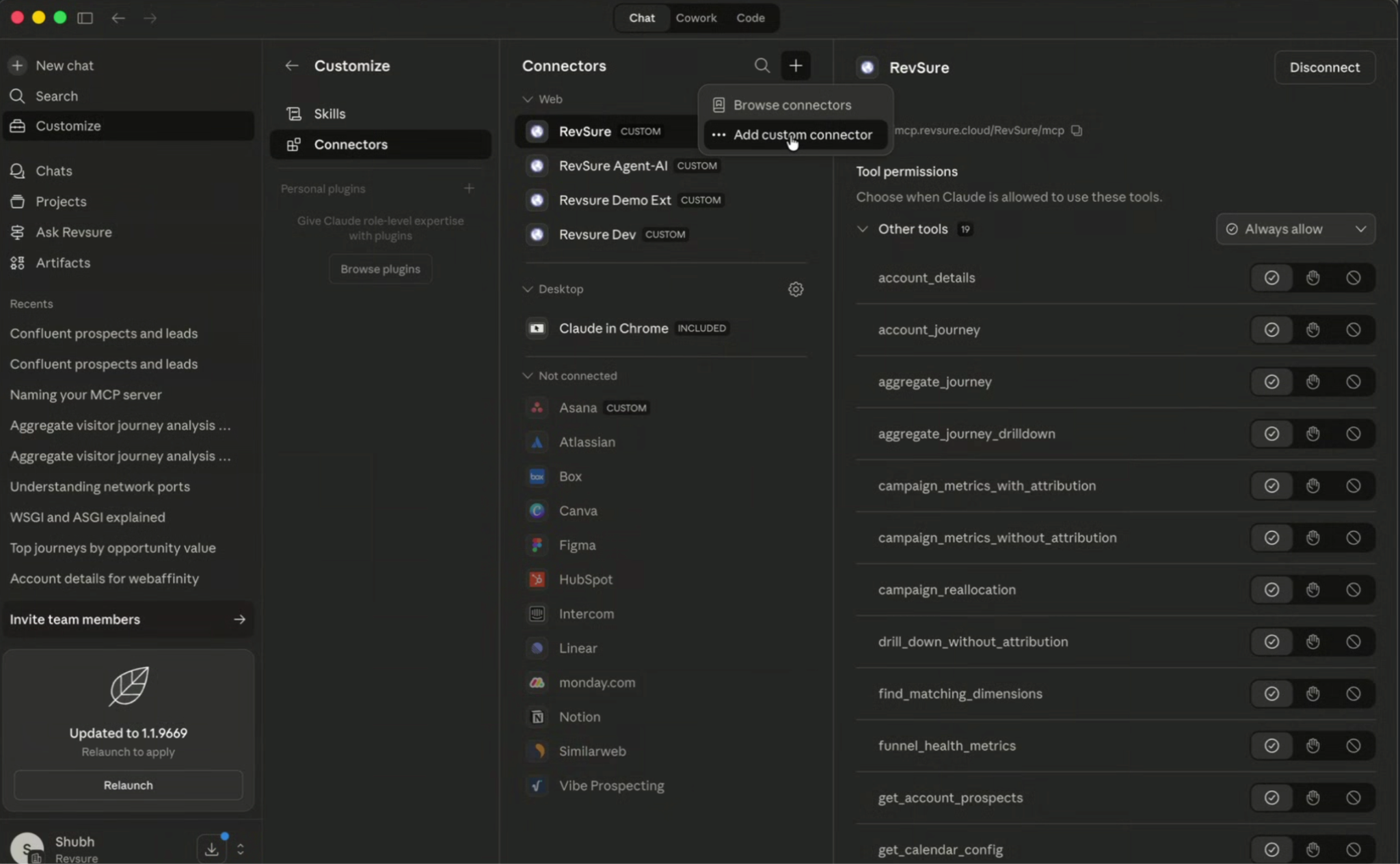Collapse the Not connected group

pos(527,376)
